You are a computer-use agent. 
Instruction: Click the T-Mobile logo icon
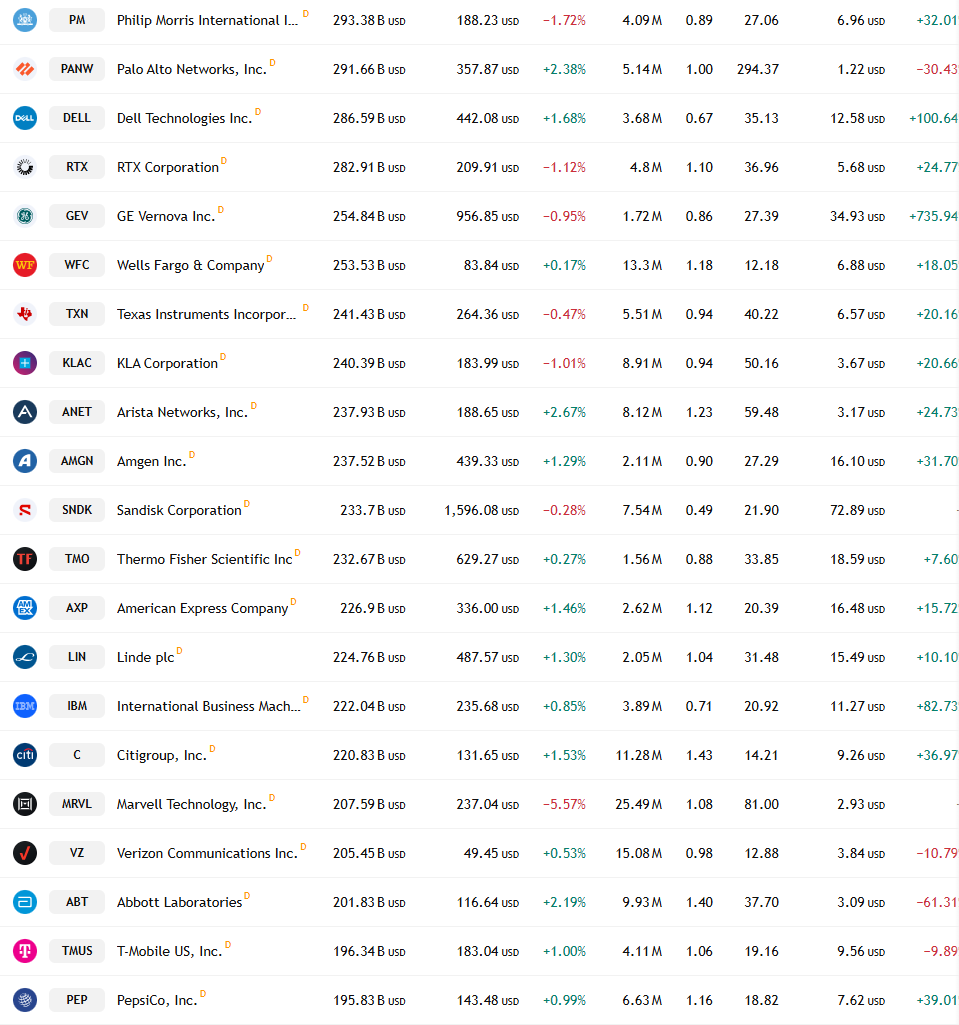point(25,952)
